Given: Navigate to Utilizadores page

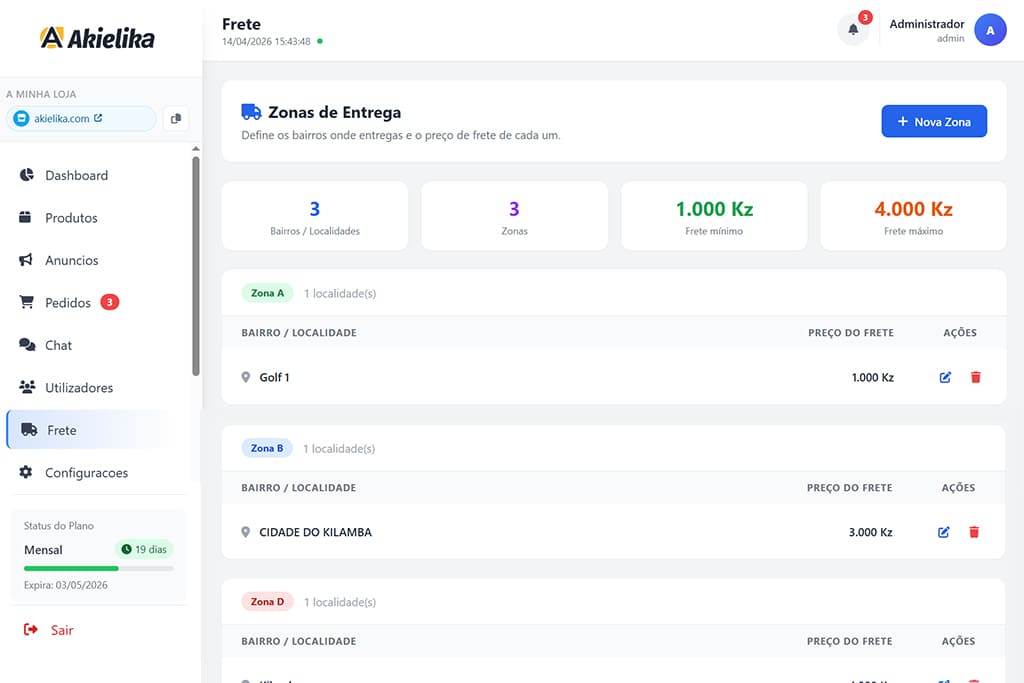Looking at the screenshot, I should point(78,388).
